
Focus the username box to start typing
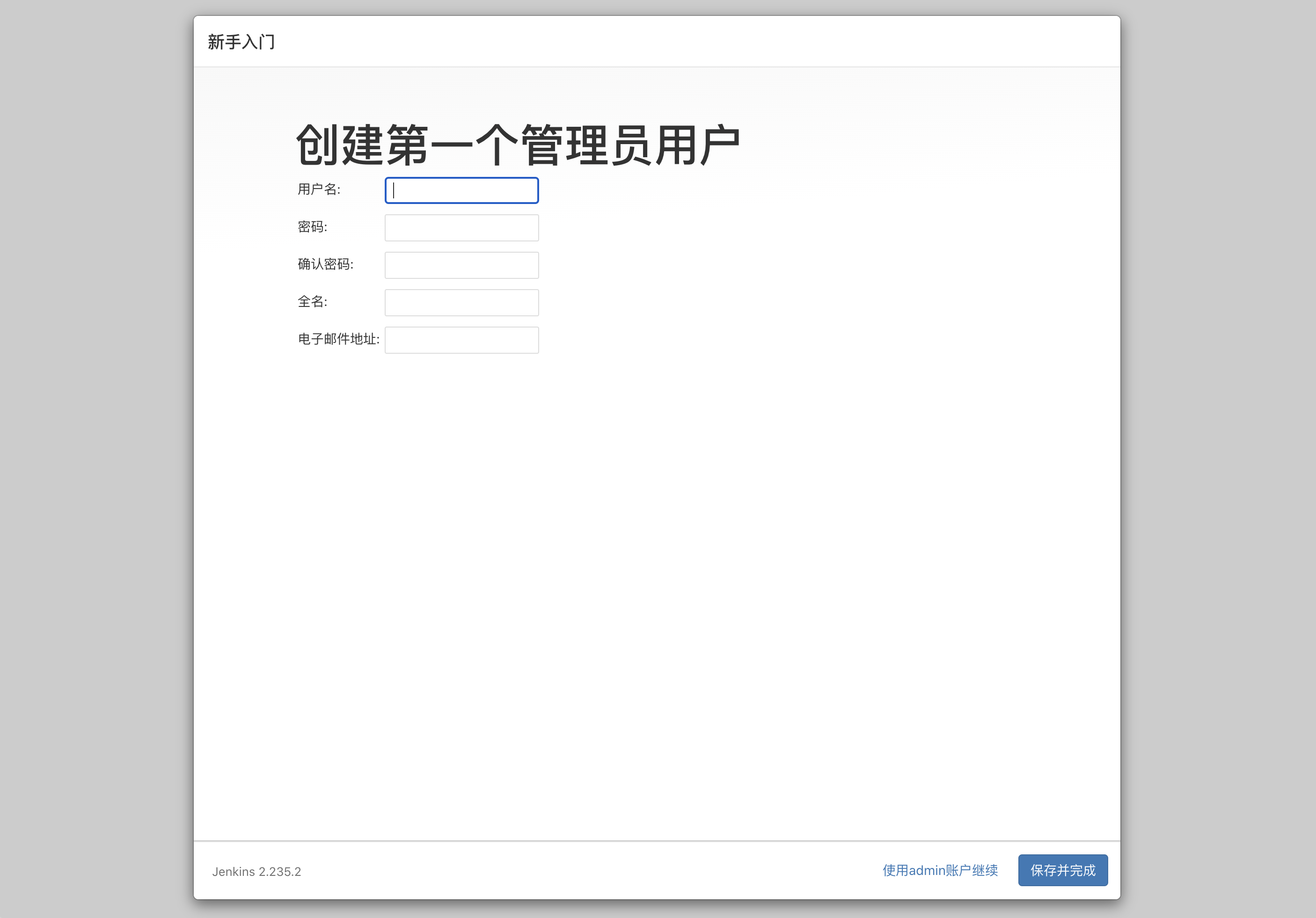click(461, 189)
